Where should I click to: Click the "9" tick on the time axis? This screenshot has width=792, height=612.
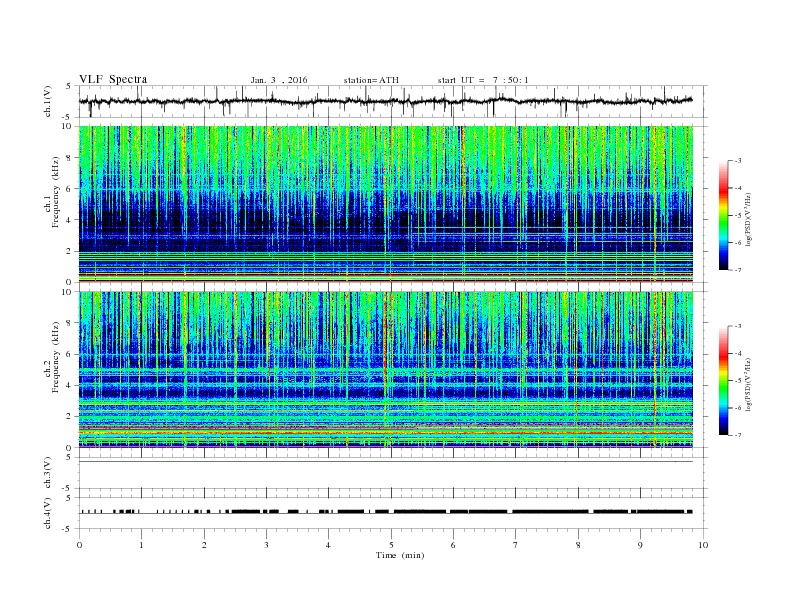(x=640, y=545)
